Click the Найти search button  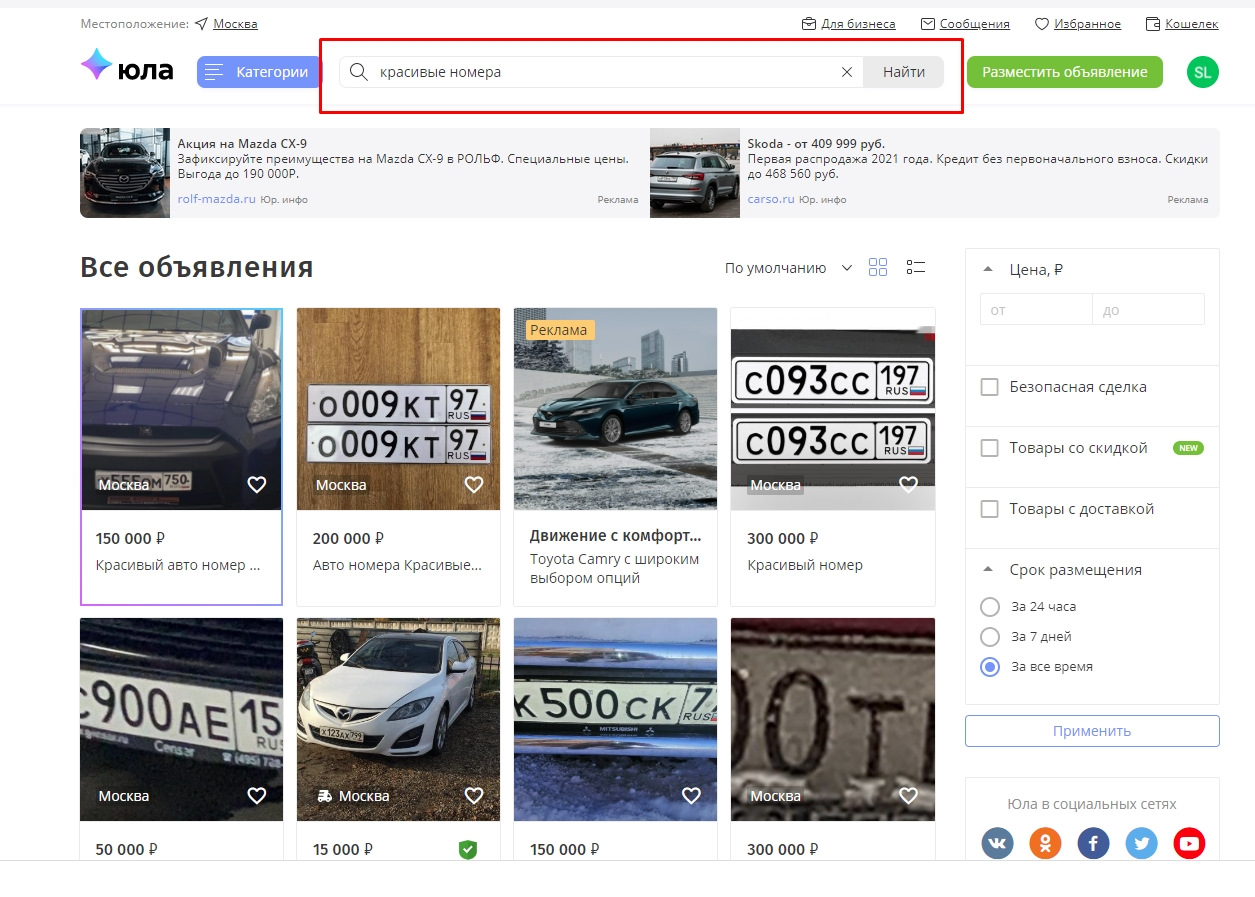click(904, 72)
